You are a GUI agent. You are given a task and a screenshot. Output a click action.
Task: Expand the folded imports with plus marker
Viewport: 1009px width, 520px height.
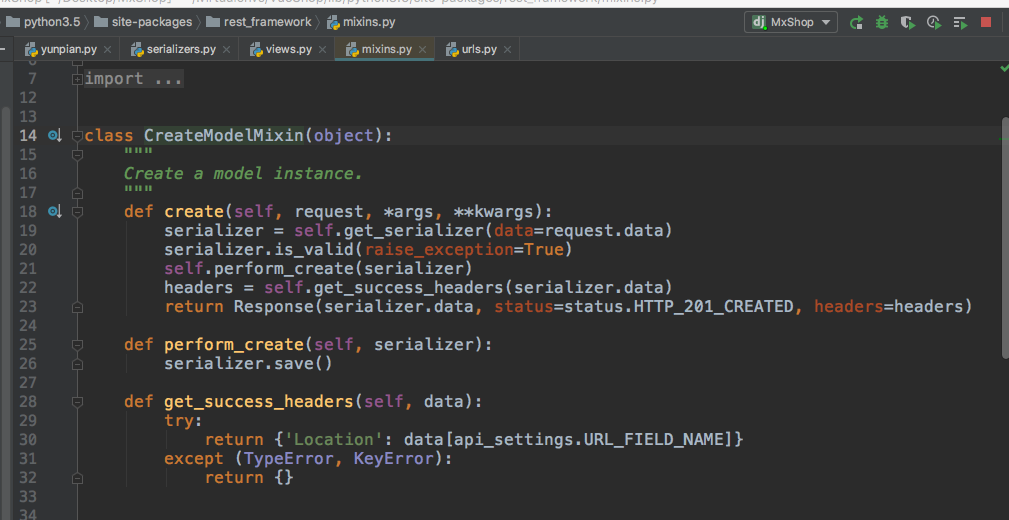tap(77, 79)
